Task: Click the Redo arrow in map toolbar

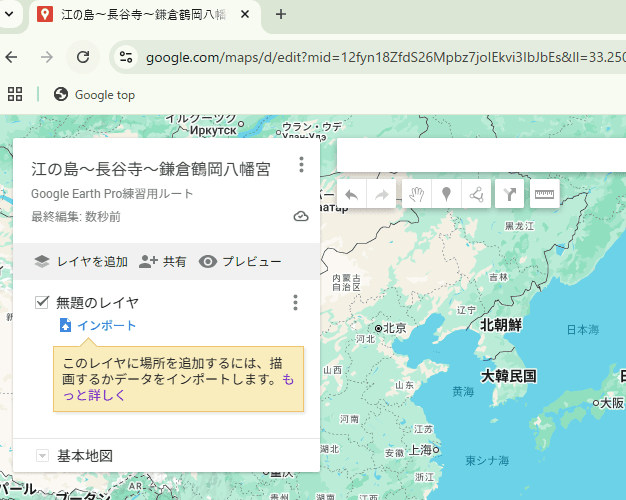Action: 382,195
